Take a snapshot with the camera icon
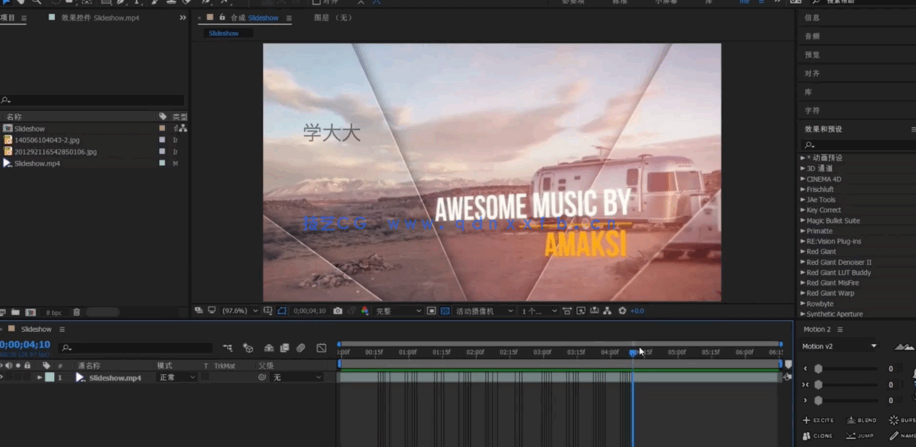 pos(338,311)
